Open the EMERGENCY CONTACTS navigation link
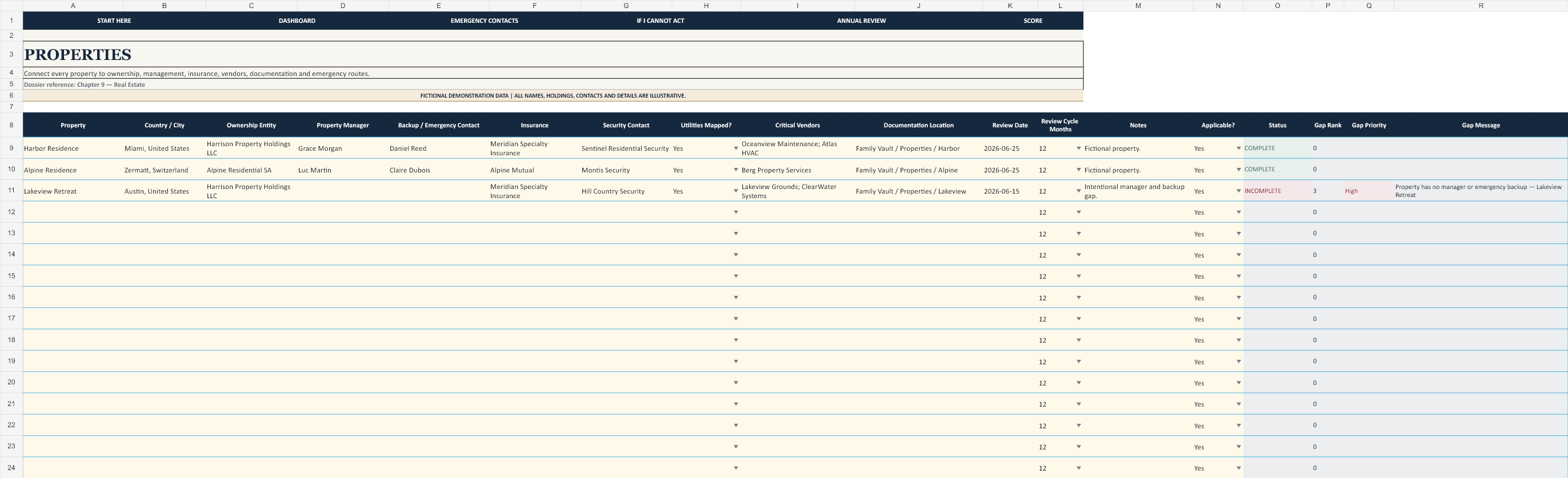 (x=485, y=21)
